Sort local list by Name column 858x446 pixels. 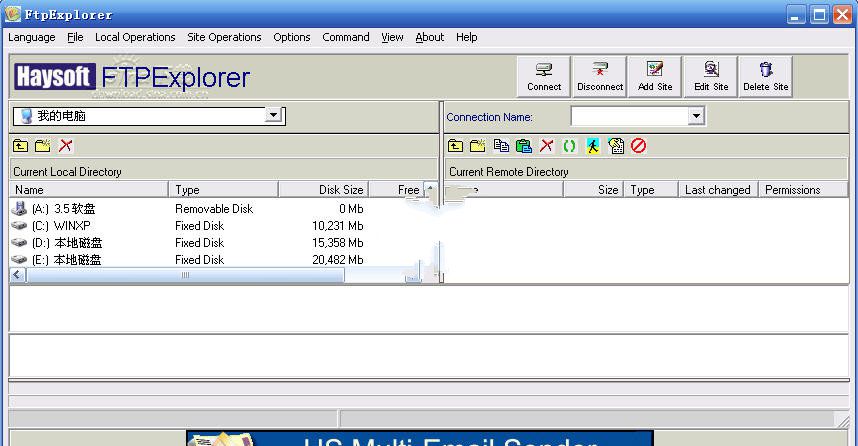click(89, 189)
